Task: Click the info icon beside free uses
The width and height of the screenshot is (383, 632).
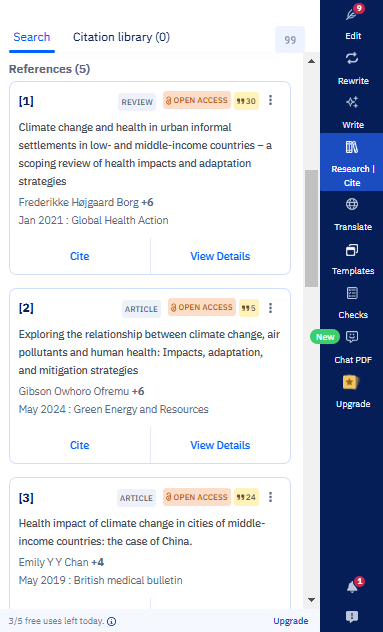Action: click(x=112, y=621)
